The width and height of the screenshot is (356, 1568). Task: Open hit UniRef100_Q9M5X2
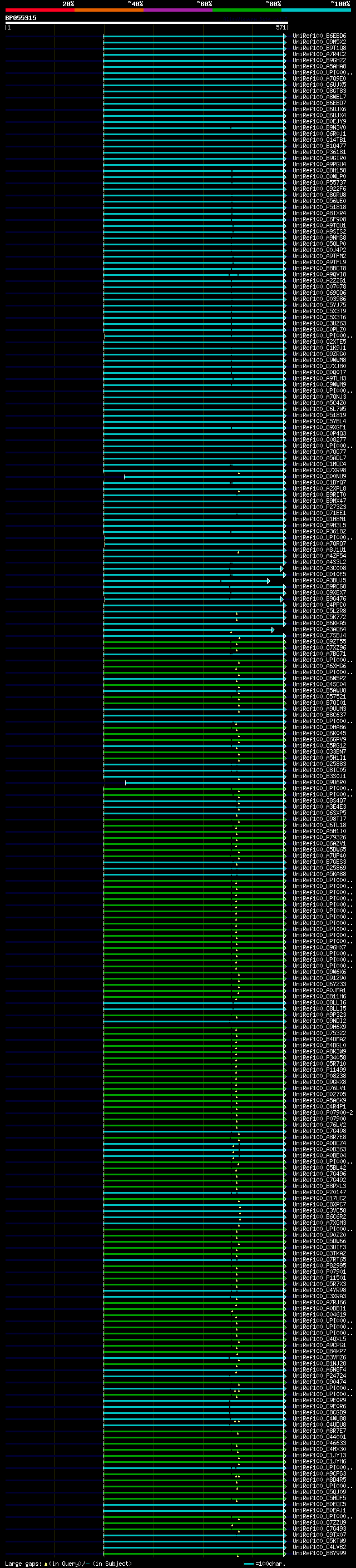coord(319,42)
